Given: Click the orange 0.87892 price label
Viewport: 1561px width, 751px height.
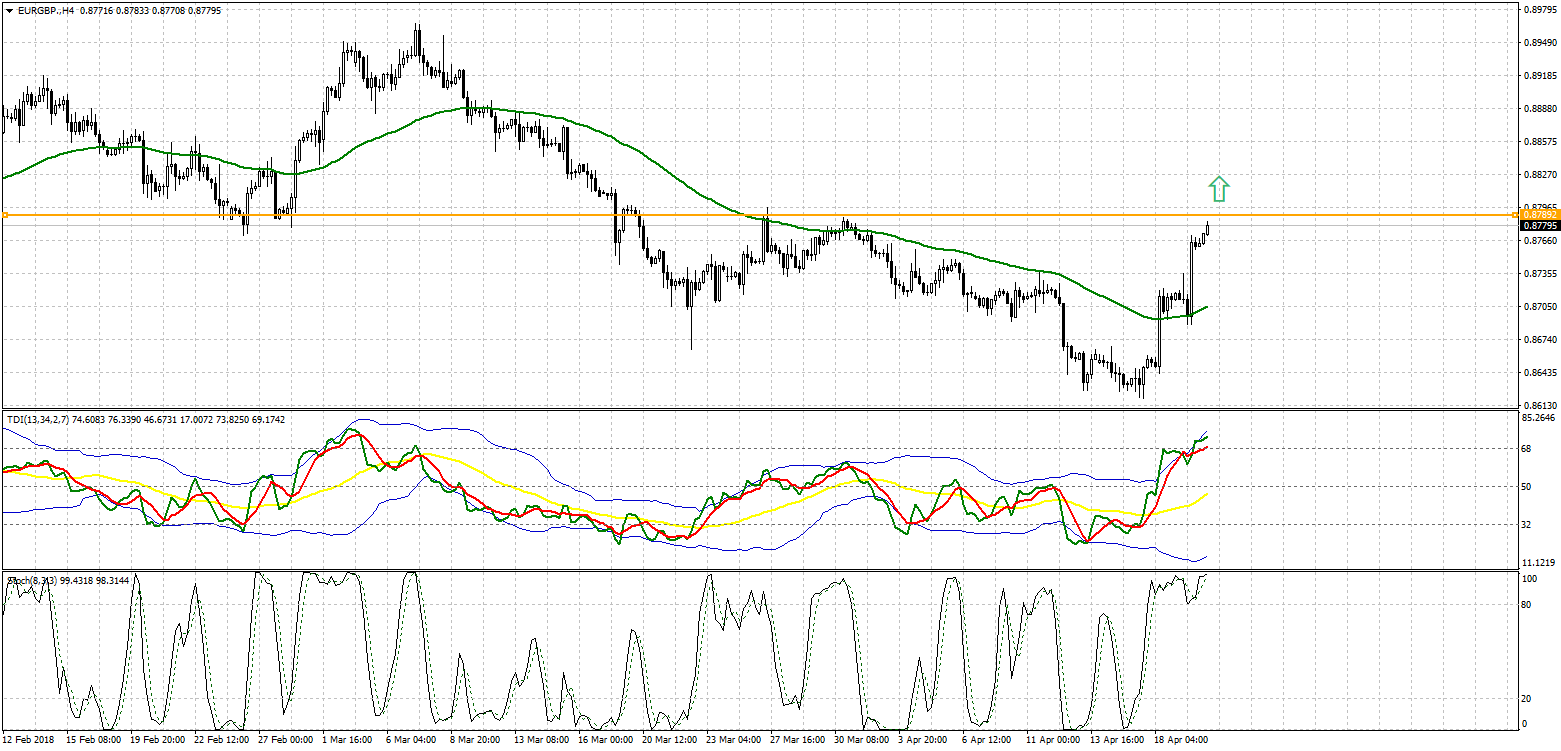Looking at the screenshot, I should pos(1538,215).
